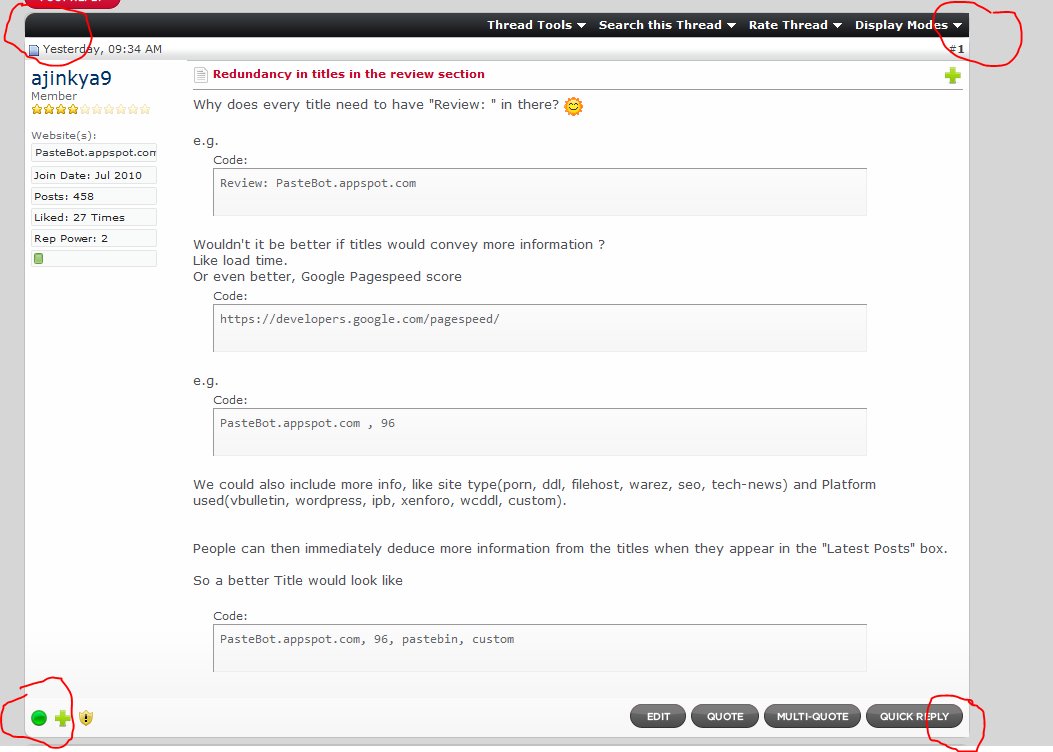Click the yellow report post shield icon
The width and height of the screenshot is (1053, 752).
tap(87, 717)
